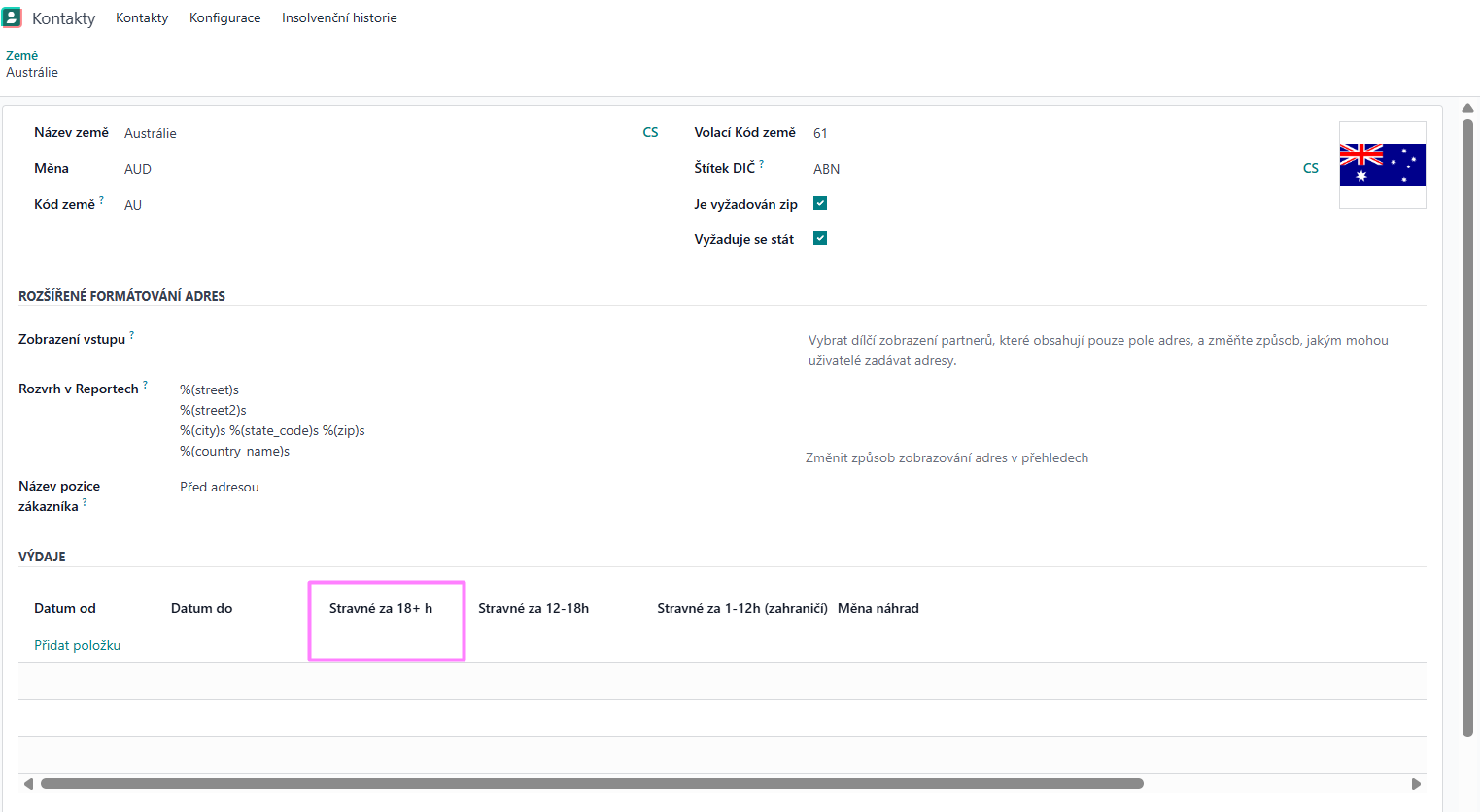Screen dimensions: 1480x812
Task: Click the ROZŠÍŘENÉ FORMÁTOVÁNÍ ADRES section heading
Action: (121, 296)
